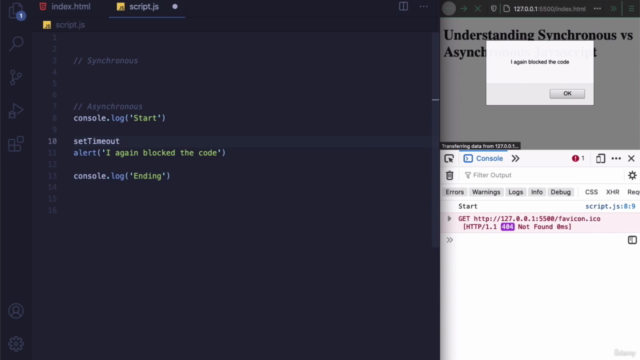Open the Search view in activity bar
Screen dimensions: 640x360
[x=16, y=43]
